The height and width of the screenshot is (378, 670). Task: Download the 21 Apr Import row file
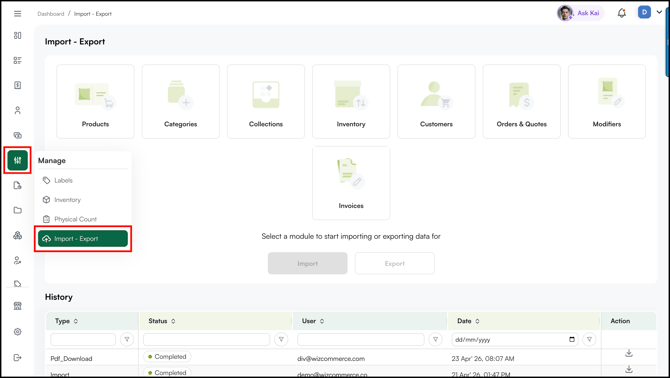click(x=629, y=369)
